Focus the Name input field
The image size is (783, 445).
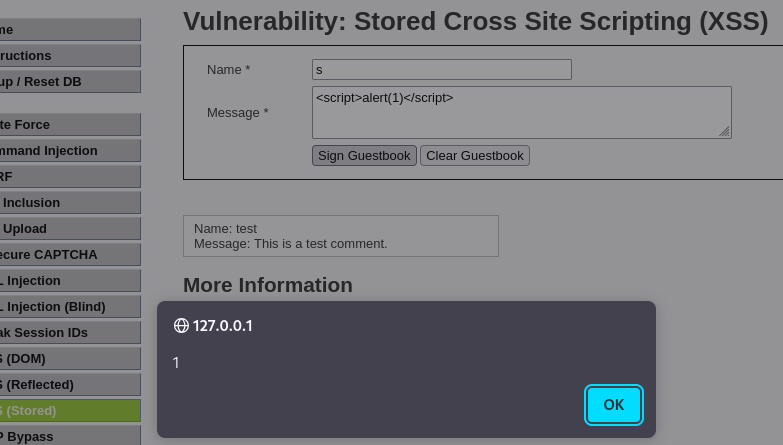(x=441, y=69)
